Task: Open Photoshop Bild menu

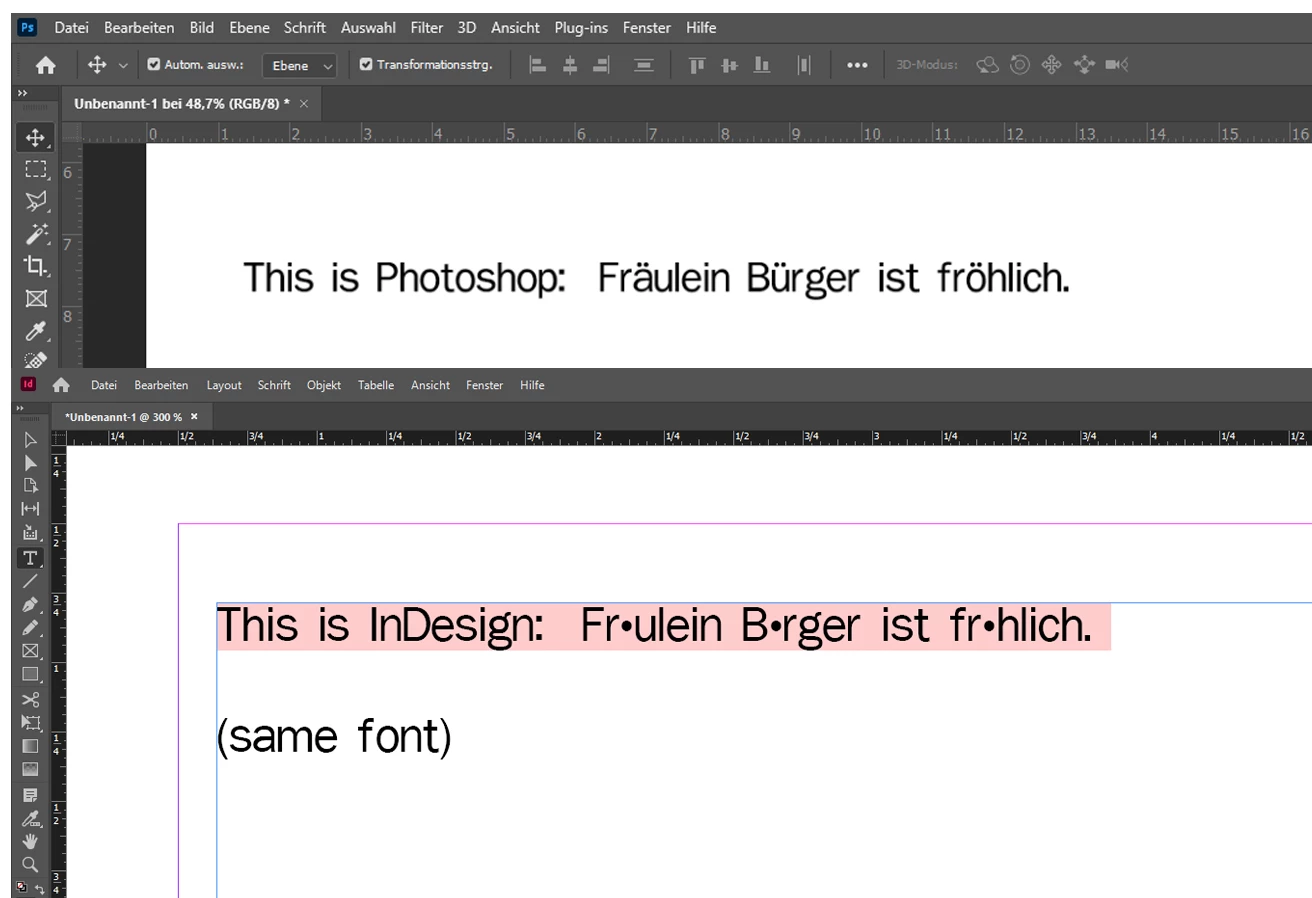Action: 202,28
